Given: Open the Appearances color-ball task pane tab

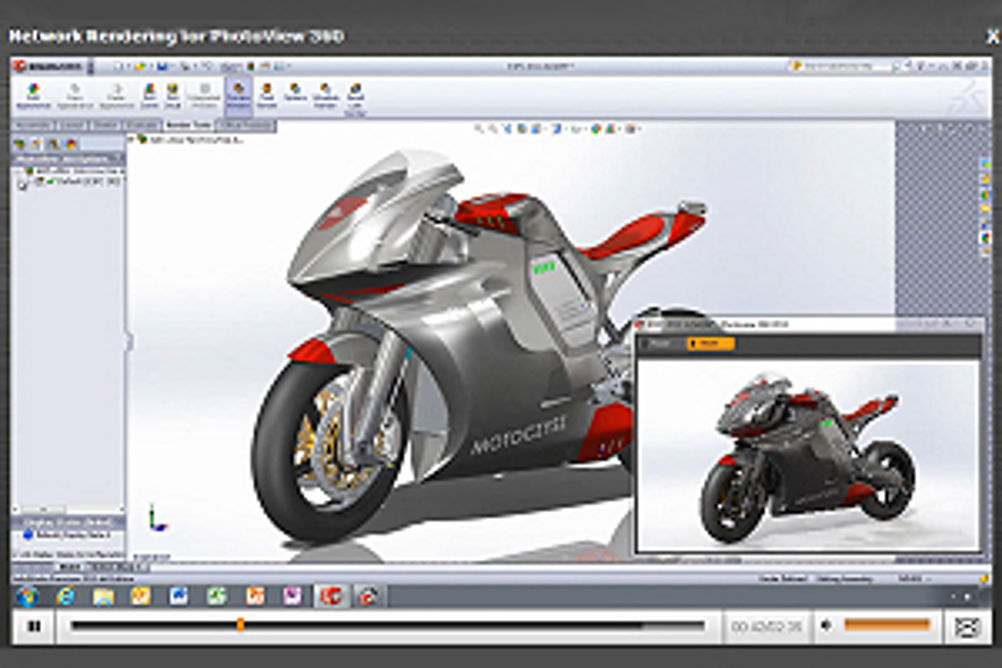Looking at the screenshot, I should point(986,238).
